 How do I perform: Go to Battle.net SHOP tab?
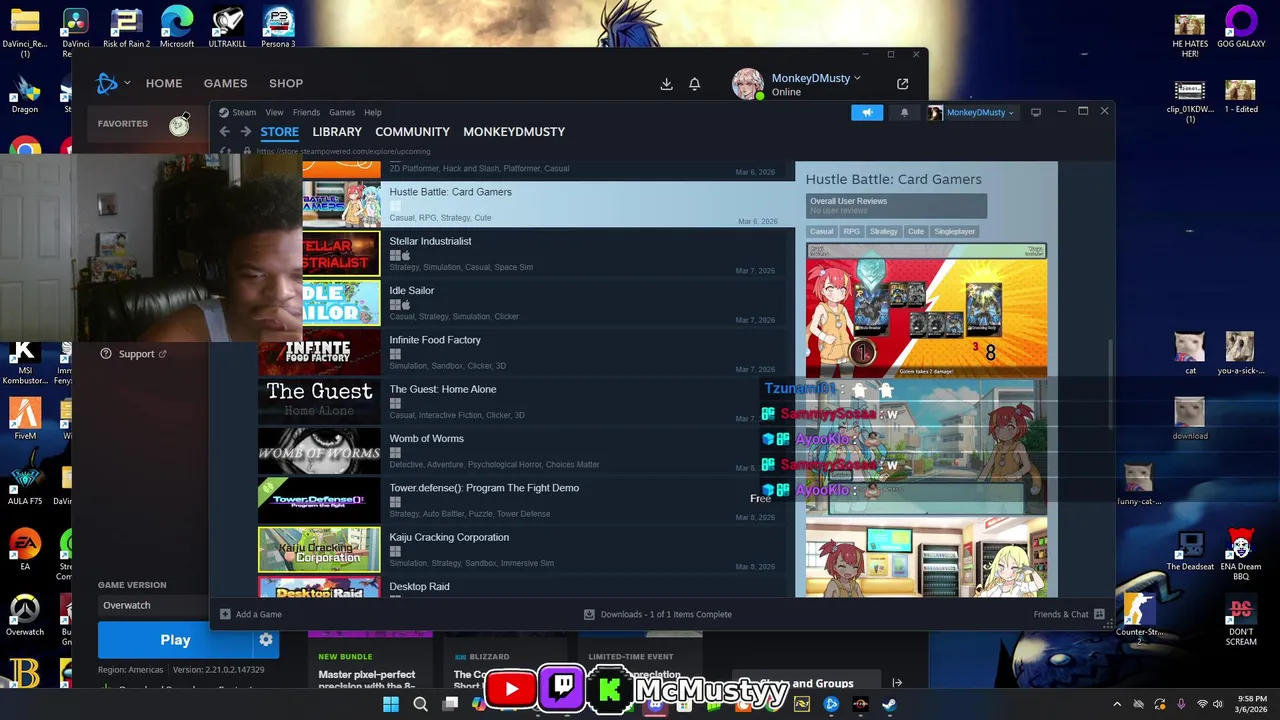pyautogui.click(x=286, y=83)
